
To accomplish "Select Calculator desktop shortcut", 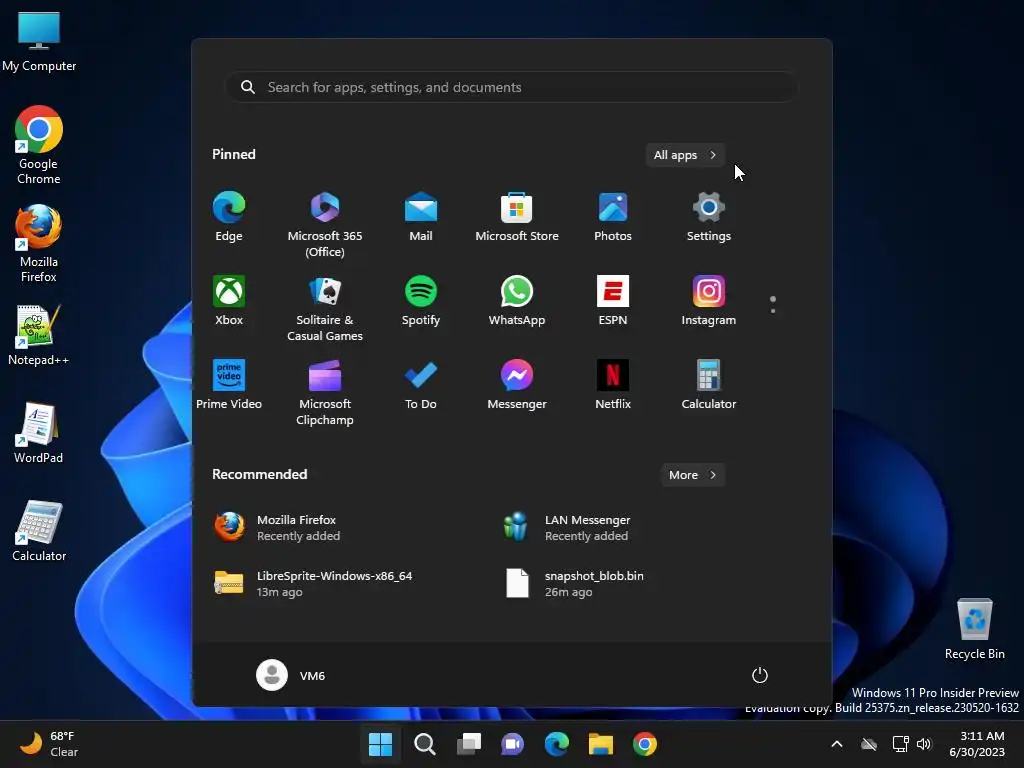I will (x=39, y=530).
